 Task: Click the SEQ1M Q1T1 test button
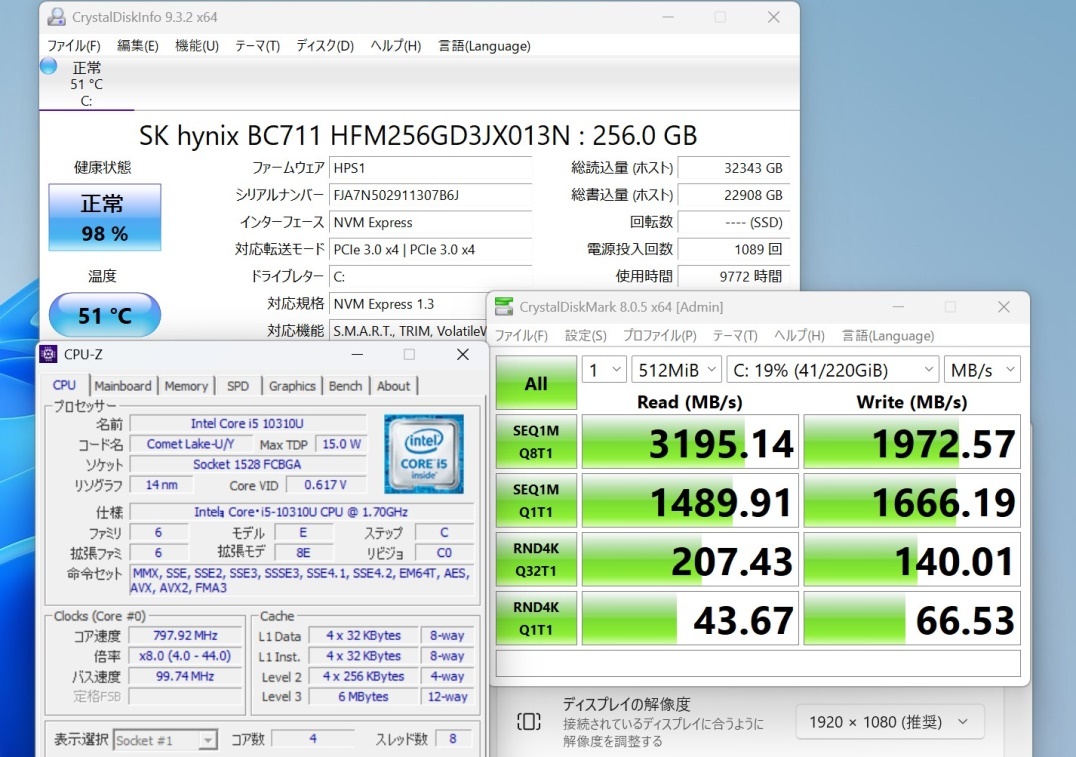[x=536, y=501]
